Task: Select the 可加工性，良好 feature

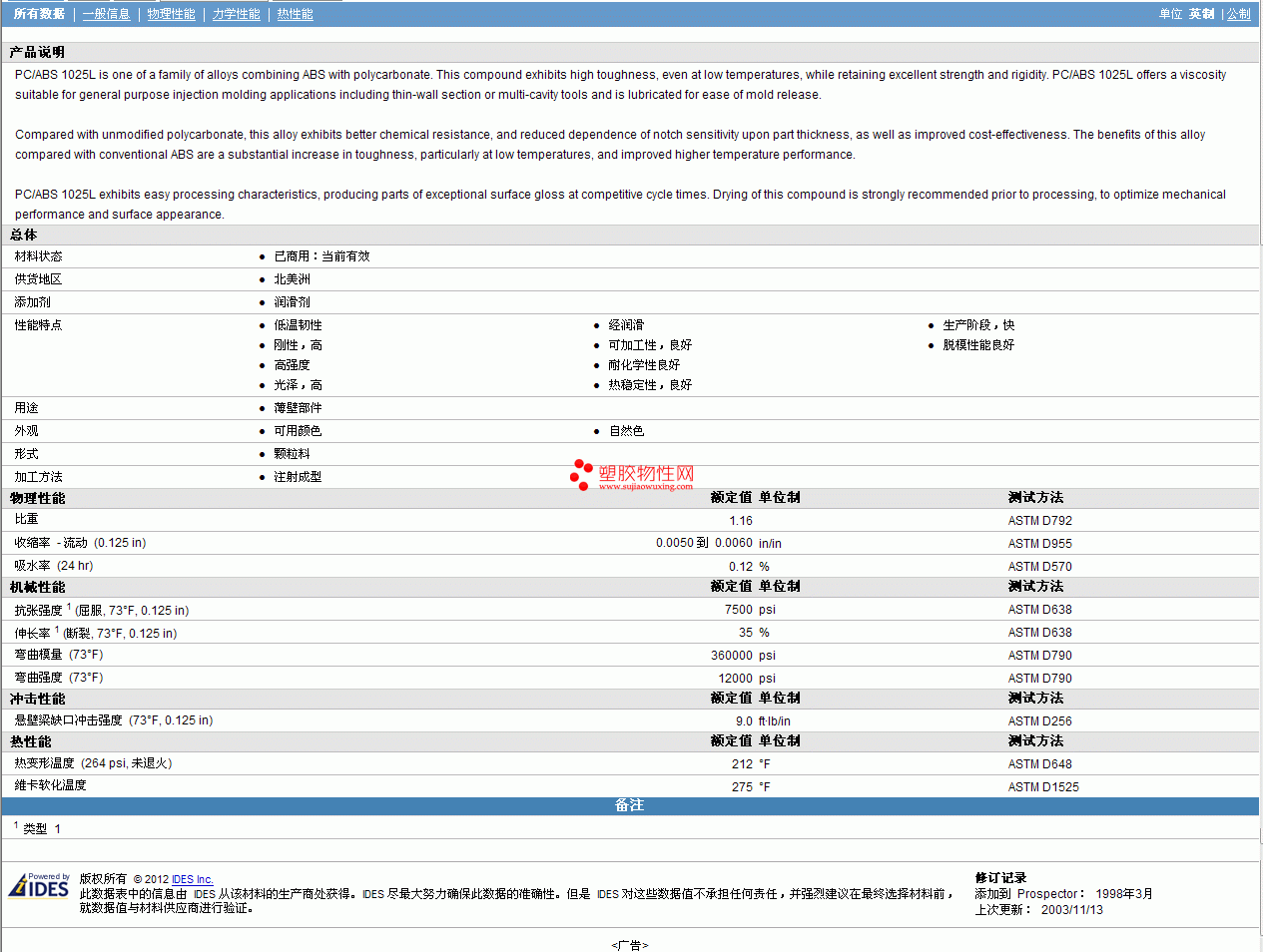Action: pyautogui.click(x=650, y=345)
